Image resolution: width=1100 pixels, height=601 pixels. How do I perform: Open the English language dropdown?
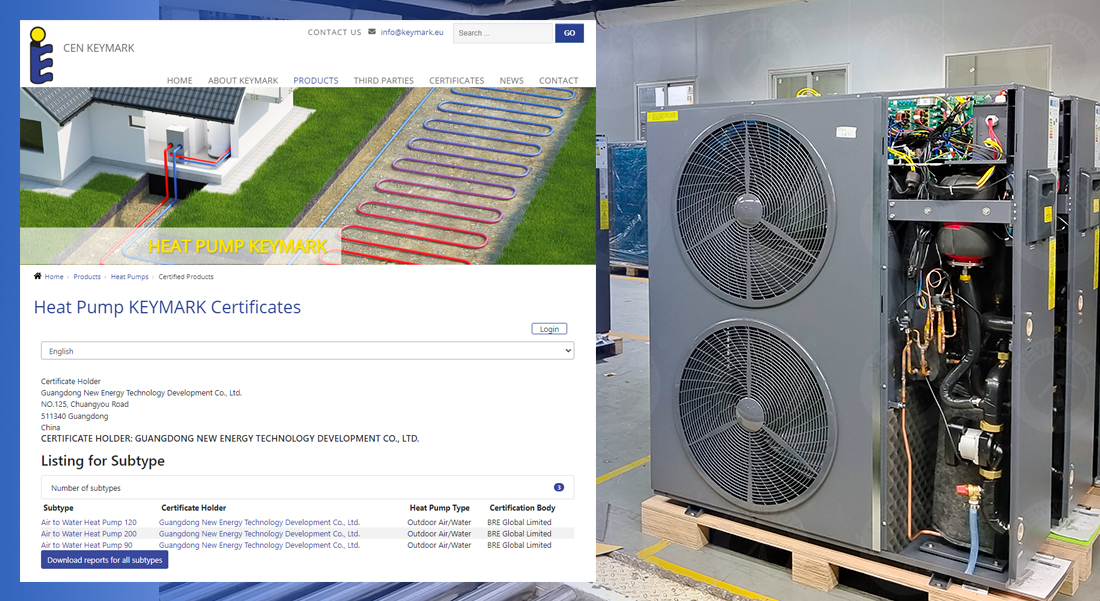[x=307, y=351]
